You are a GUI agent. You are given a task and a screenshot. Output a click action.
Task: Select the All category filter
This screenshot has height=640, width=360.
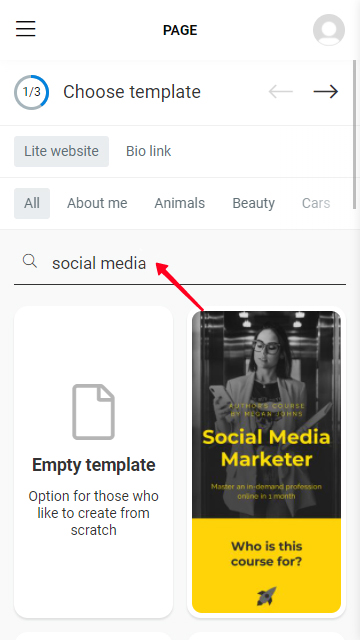click(32, 203)
